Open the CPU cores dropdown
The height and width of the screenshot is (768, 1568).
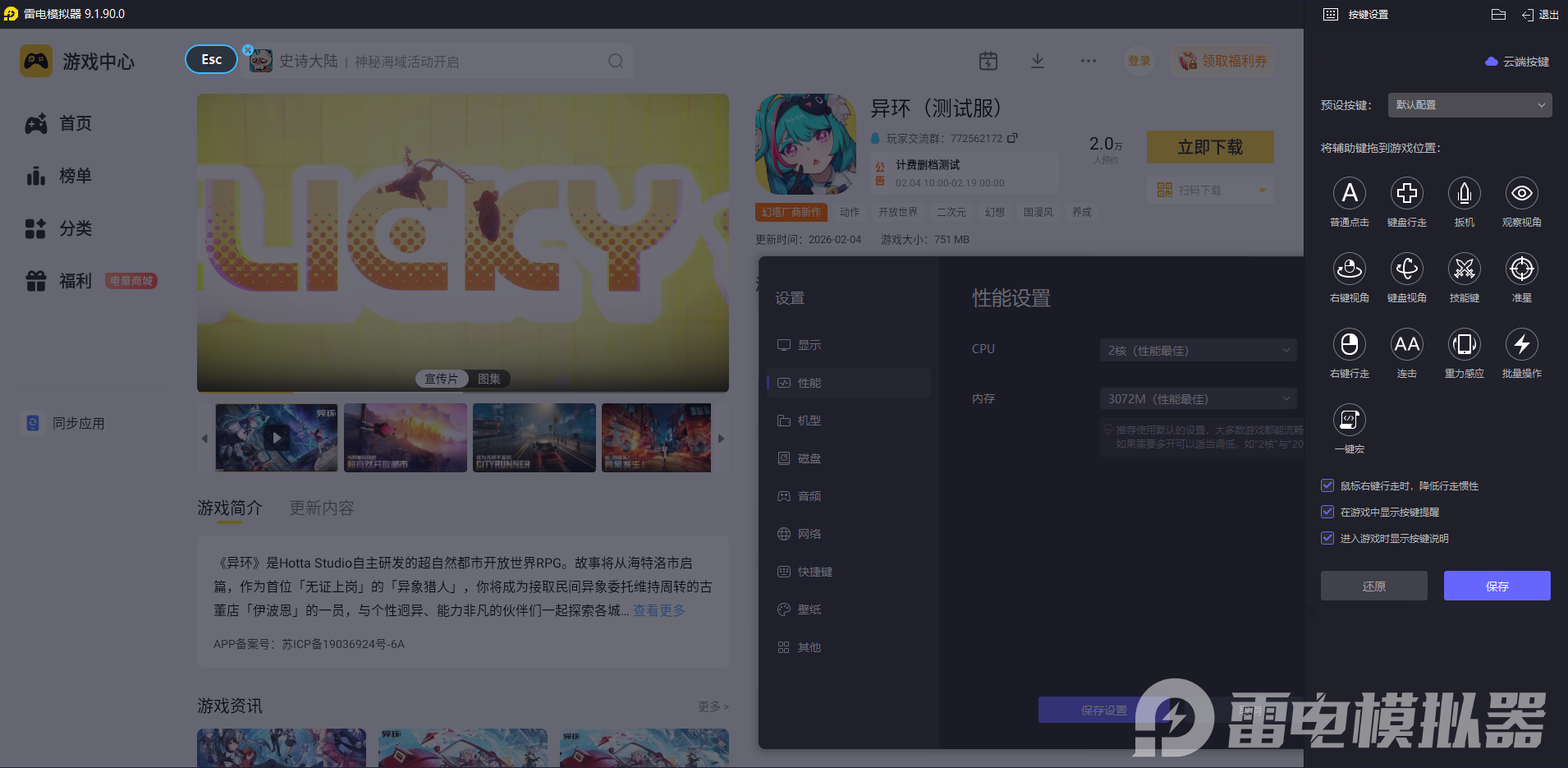[x=1198, y=350]
